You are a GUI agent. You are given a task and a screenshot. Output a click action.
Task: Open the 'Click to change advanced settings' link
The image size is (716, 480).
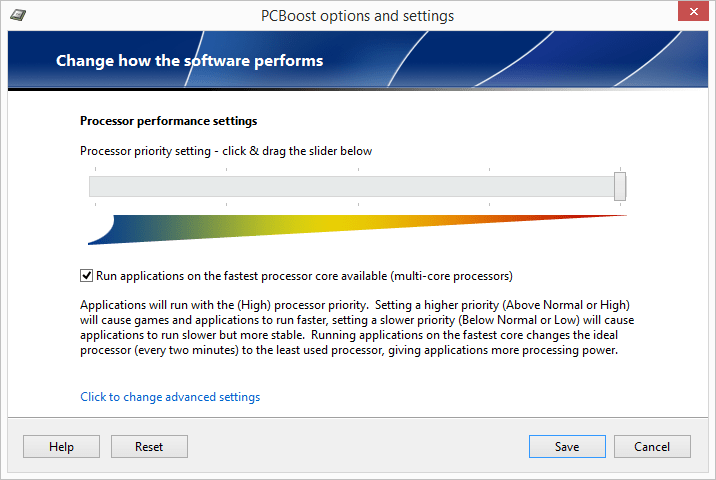pyautogui.click(x=170, y=397)
